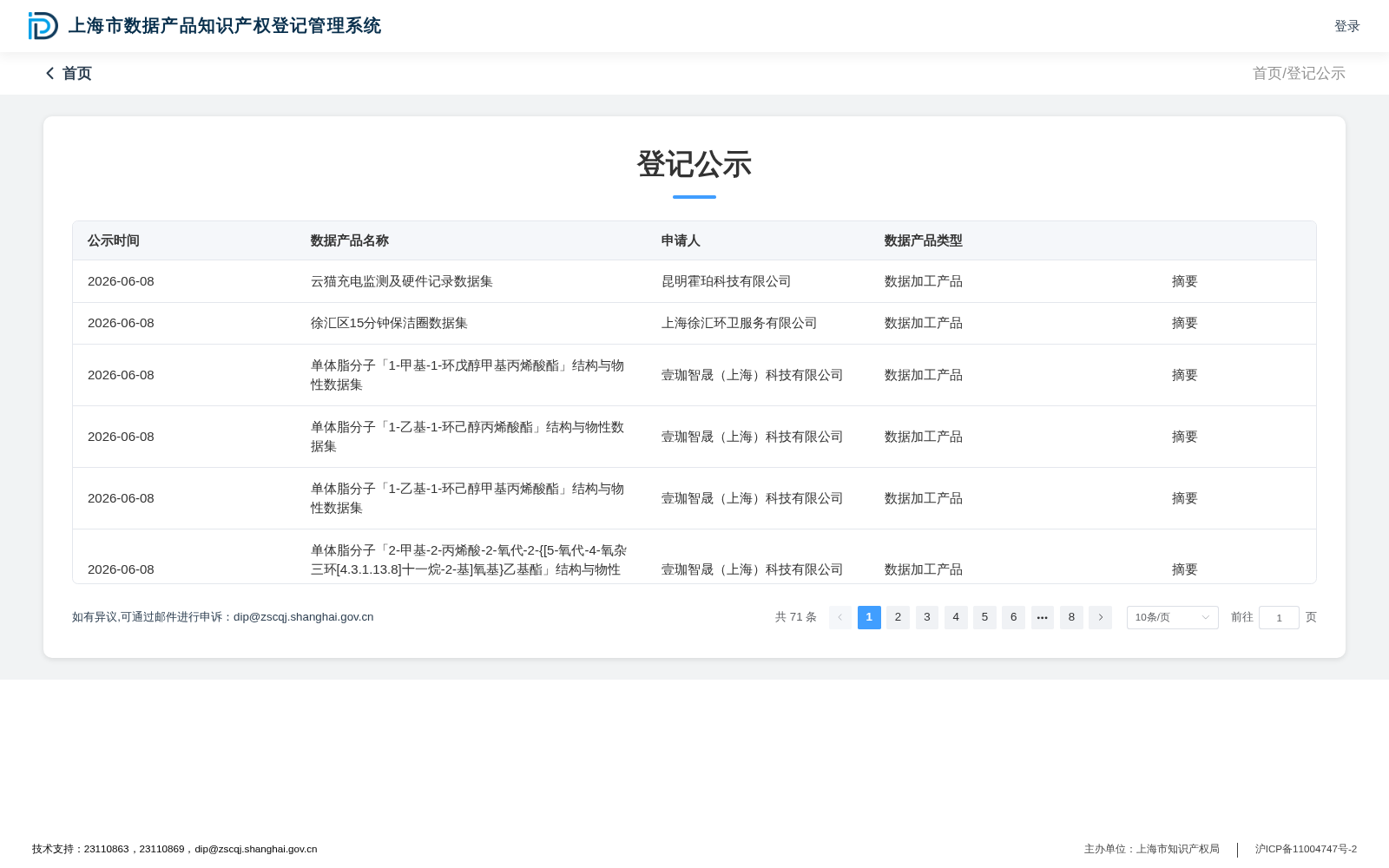Click 技术支持 contact text in footer
Screen dimensions: 1389x868
point(174,849)
